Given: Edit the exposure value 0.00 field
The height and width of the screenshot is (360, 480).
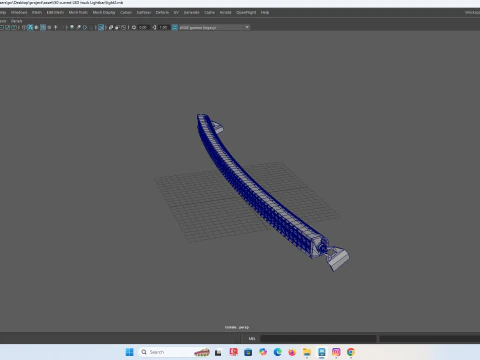Looking at the screenshot, I should (x=143, y=27).
